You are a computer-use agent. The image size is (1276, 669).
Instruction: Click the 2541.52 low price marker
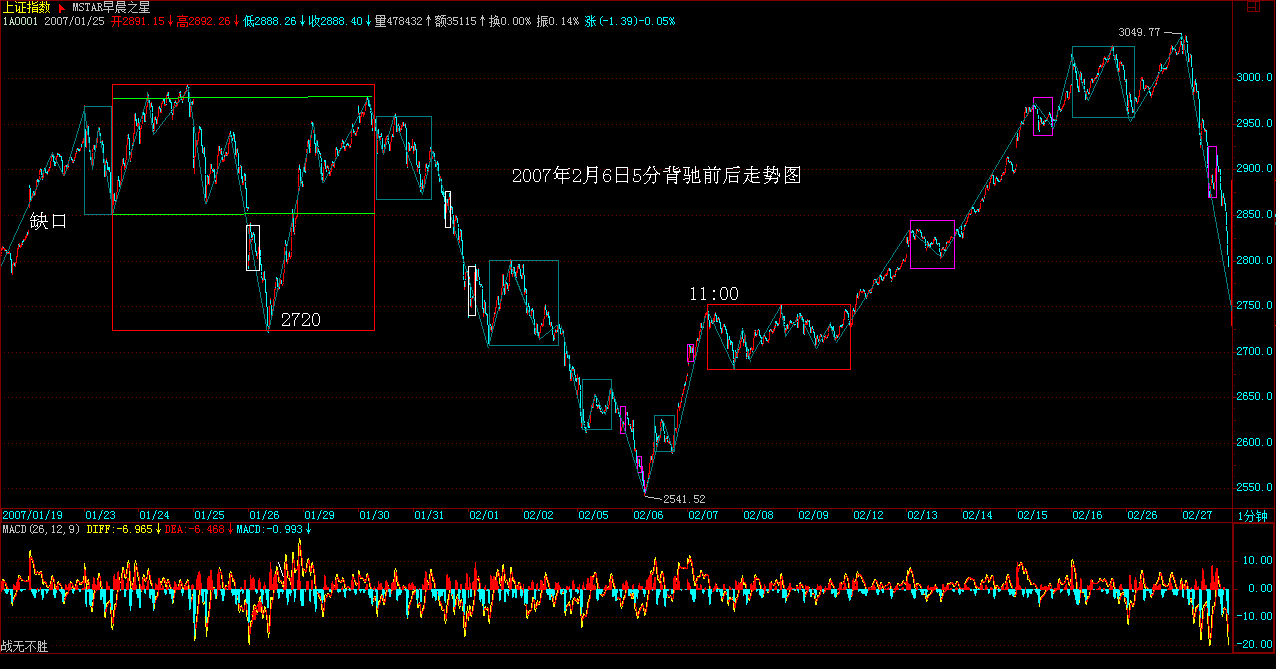[684, 499]
